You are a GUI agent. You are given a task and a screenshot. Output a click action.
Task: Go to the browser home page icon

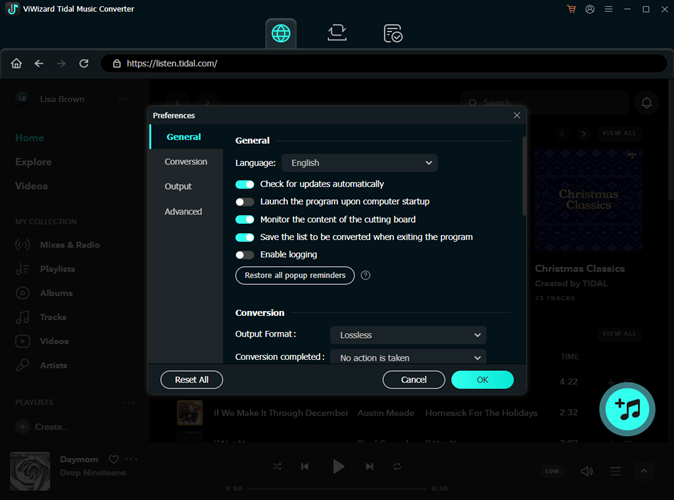[x=16, y=64]
